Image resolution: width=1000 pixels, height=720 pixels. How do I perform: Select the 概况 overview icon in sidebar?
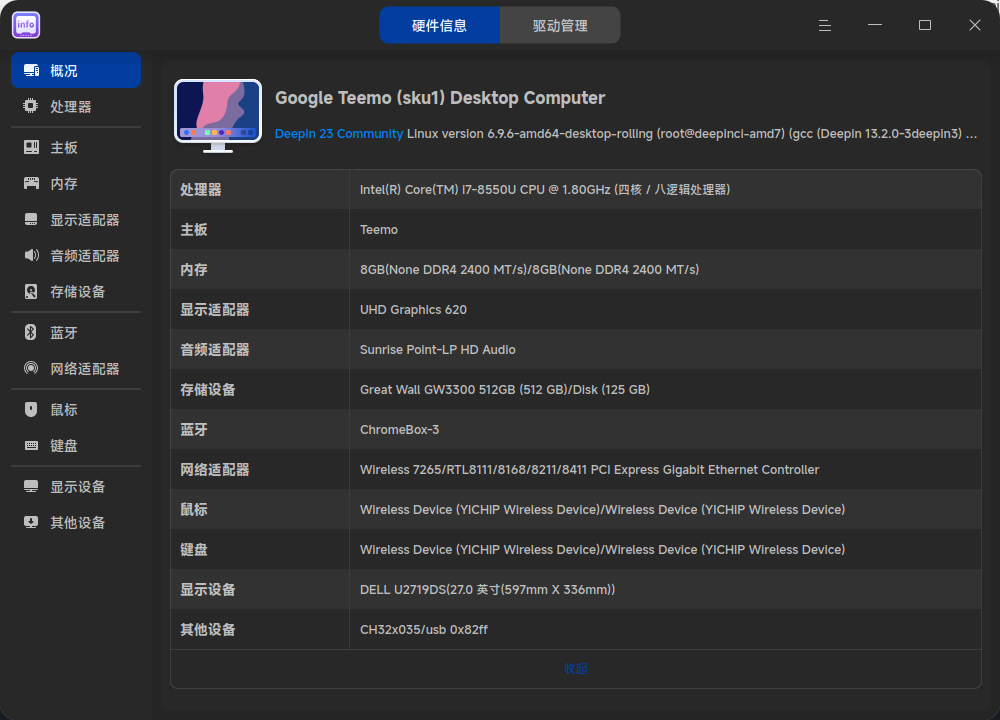[x=31, y=70]
